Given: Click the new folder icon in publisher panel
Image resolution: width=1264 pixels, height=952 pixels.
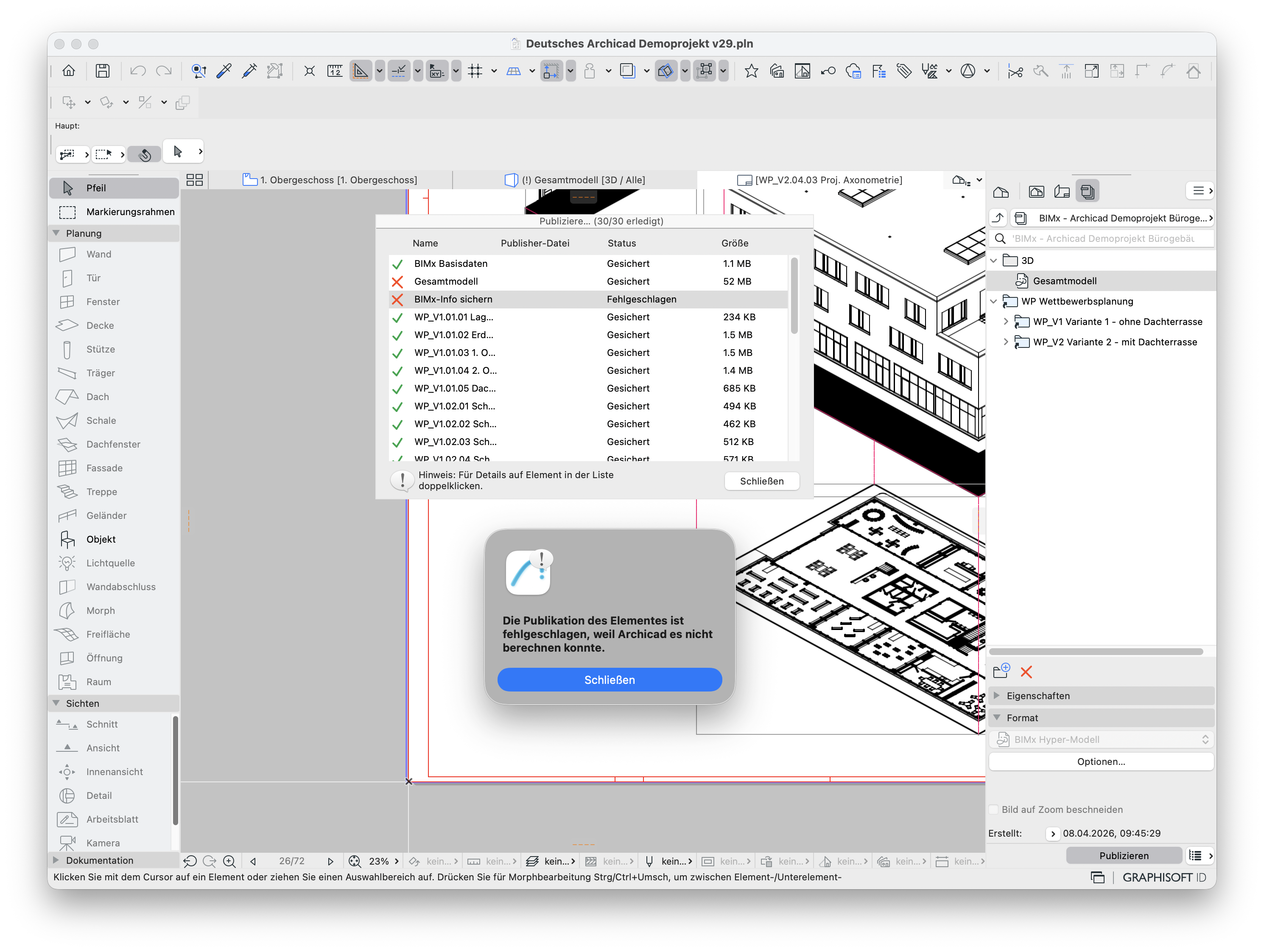Looking at the screenshot, I should click(x=1001, y=672).
